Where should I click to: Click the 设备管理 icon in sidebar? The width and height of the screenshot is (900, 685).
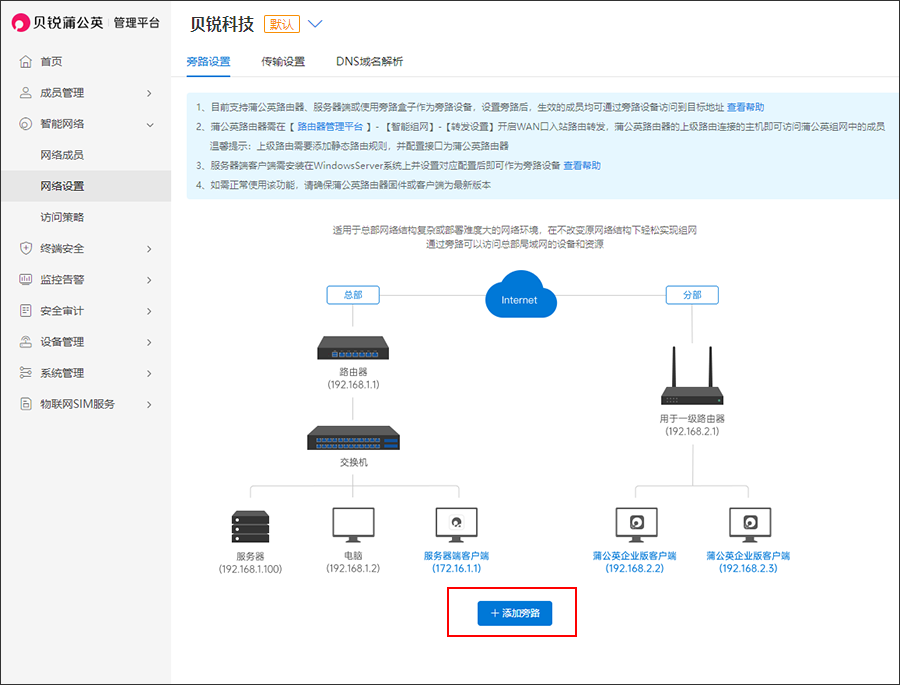coord(25,342)
